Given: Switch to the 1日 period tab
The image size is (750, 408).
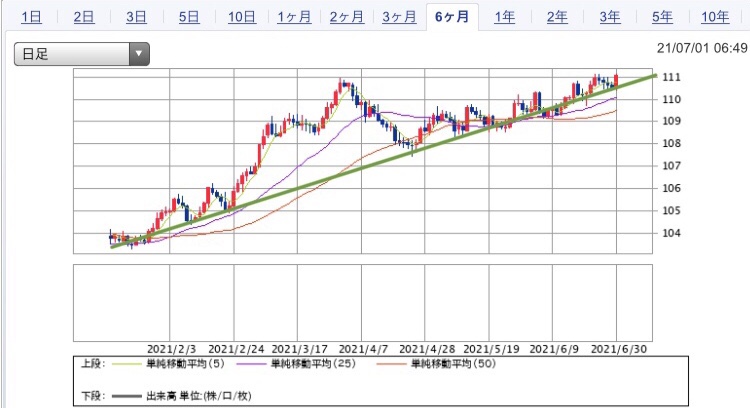Looking at the screenshot, I should tap(31, 17).
